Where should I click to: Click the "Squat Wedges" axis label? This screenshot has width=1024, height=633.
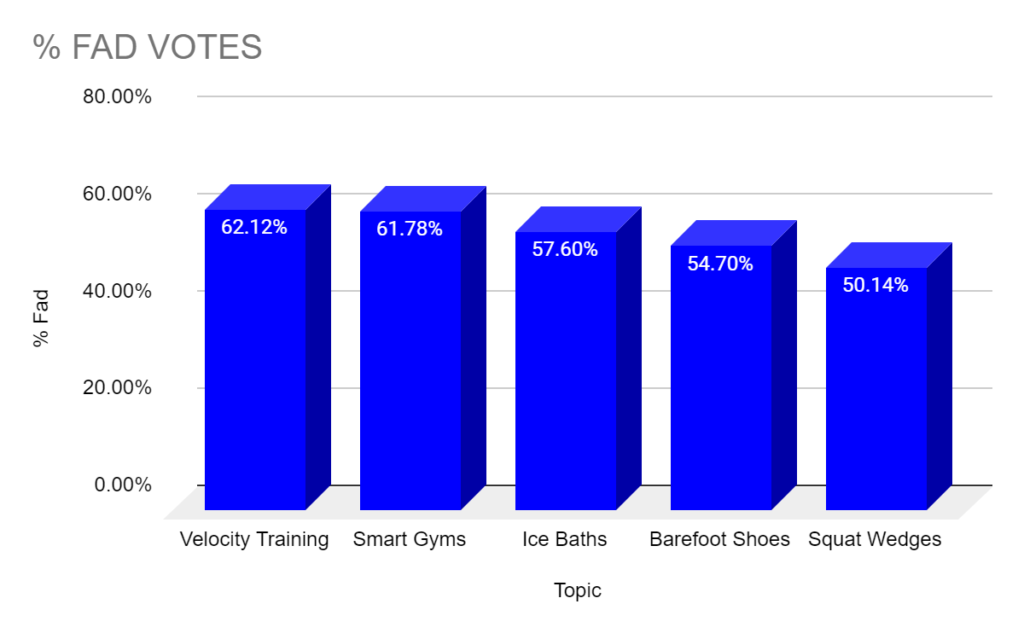click(x=875, y=539)
